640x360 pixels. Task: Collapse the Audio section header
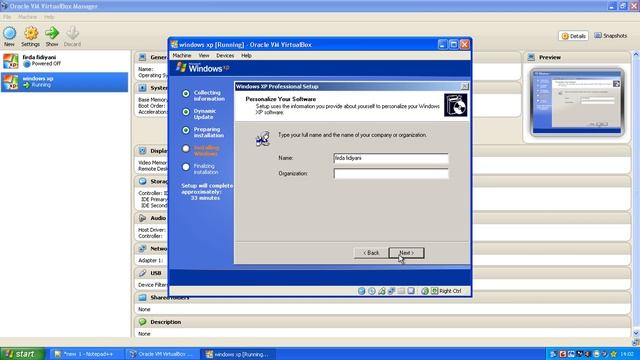click(151, 218)
